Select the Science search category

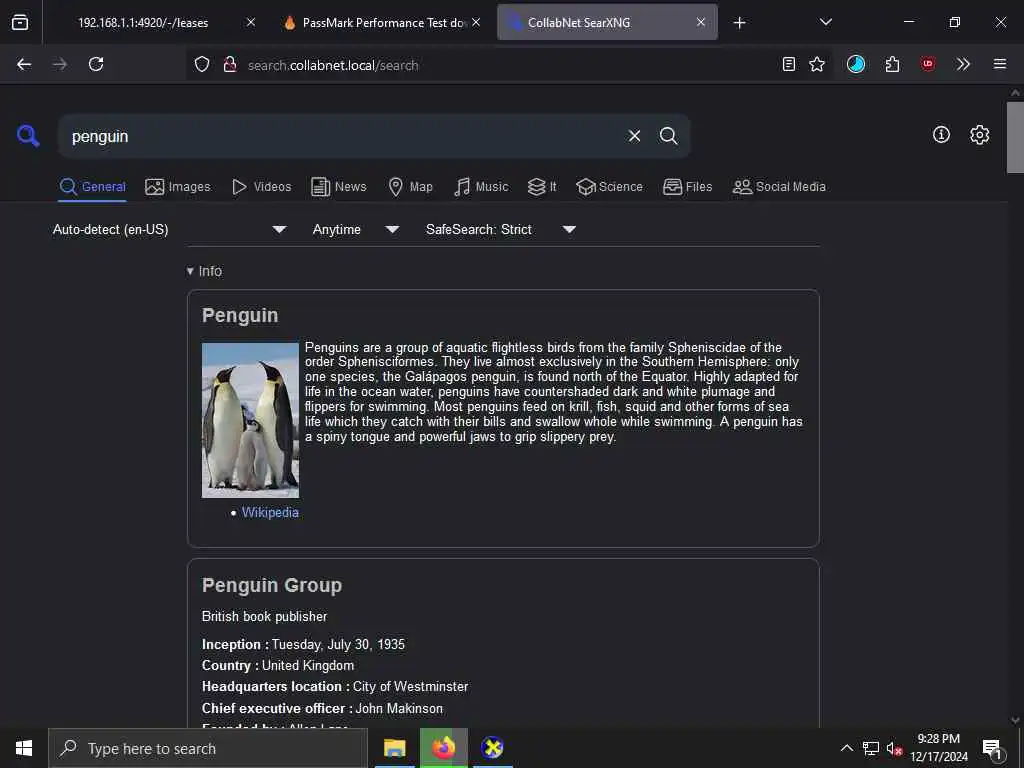coord(609,187)
